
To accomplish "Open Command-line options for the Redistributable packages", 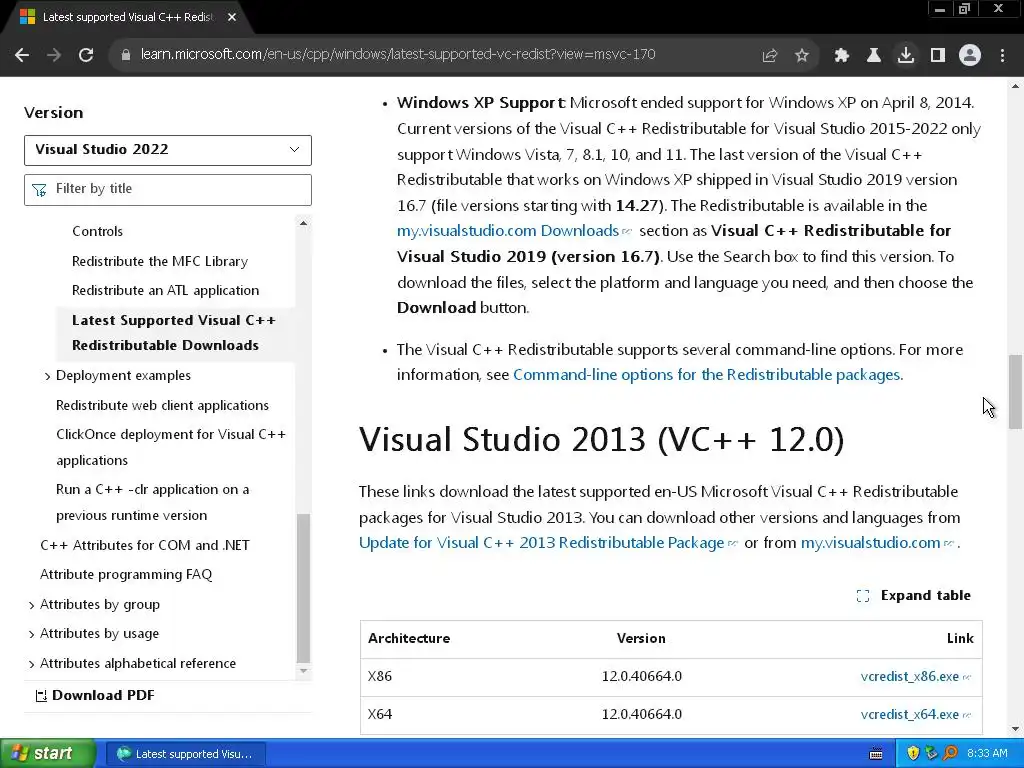I will [707, 375].
